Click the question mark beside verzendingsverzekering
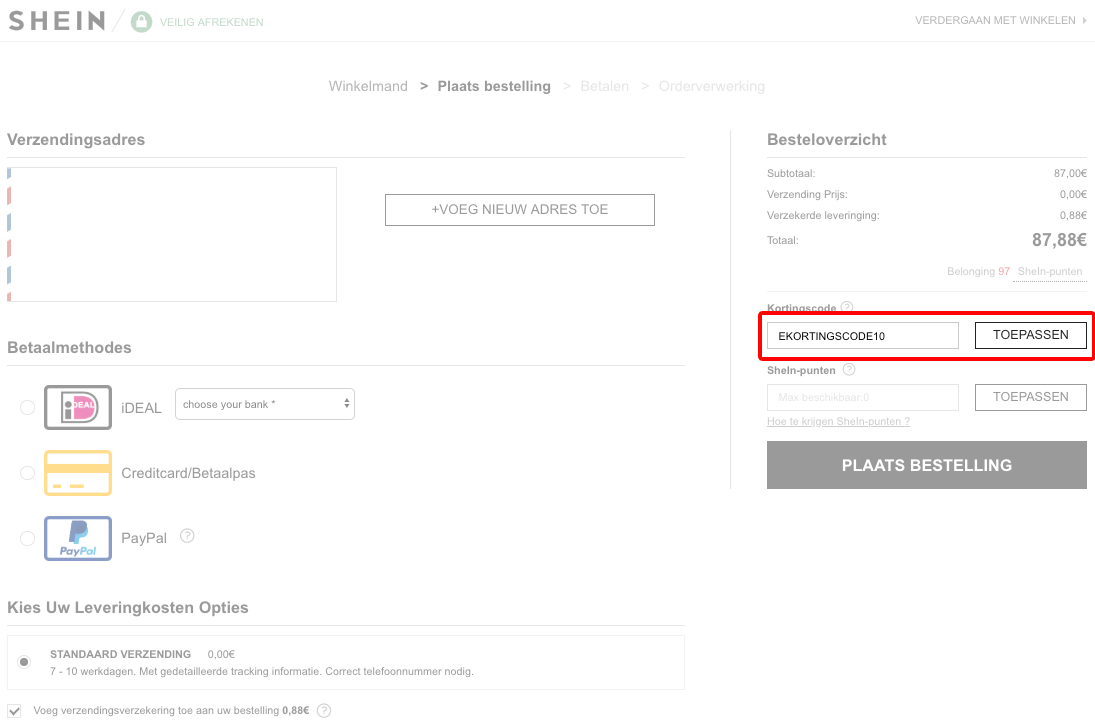Viewport: 1095px width, 728px height. [323, 710]
